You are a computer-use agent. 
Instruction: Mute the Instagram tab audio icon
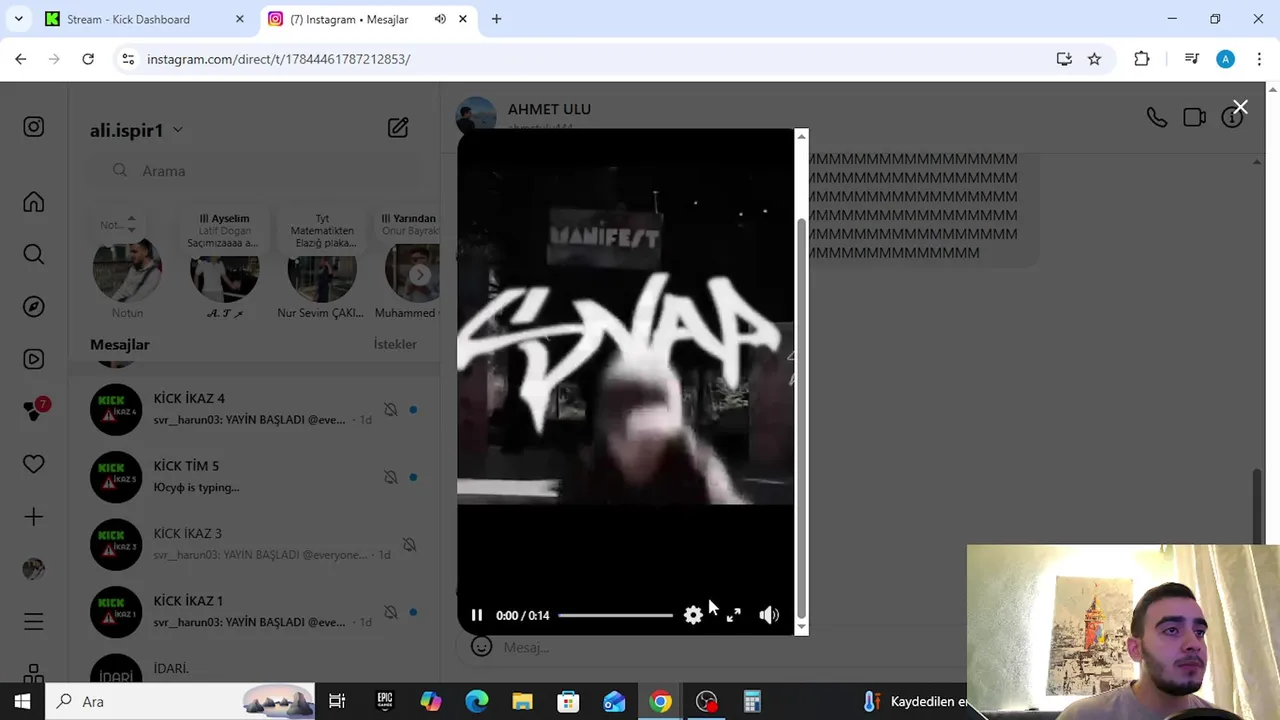(440, 19)
